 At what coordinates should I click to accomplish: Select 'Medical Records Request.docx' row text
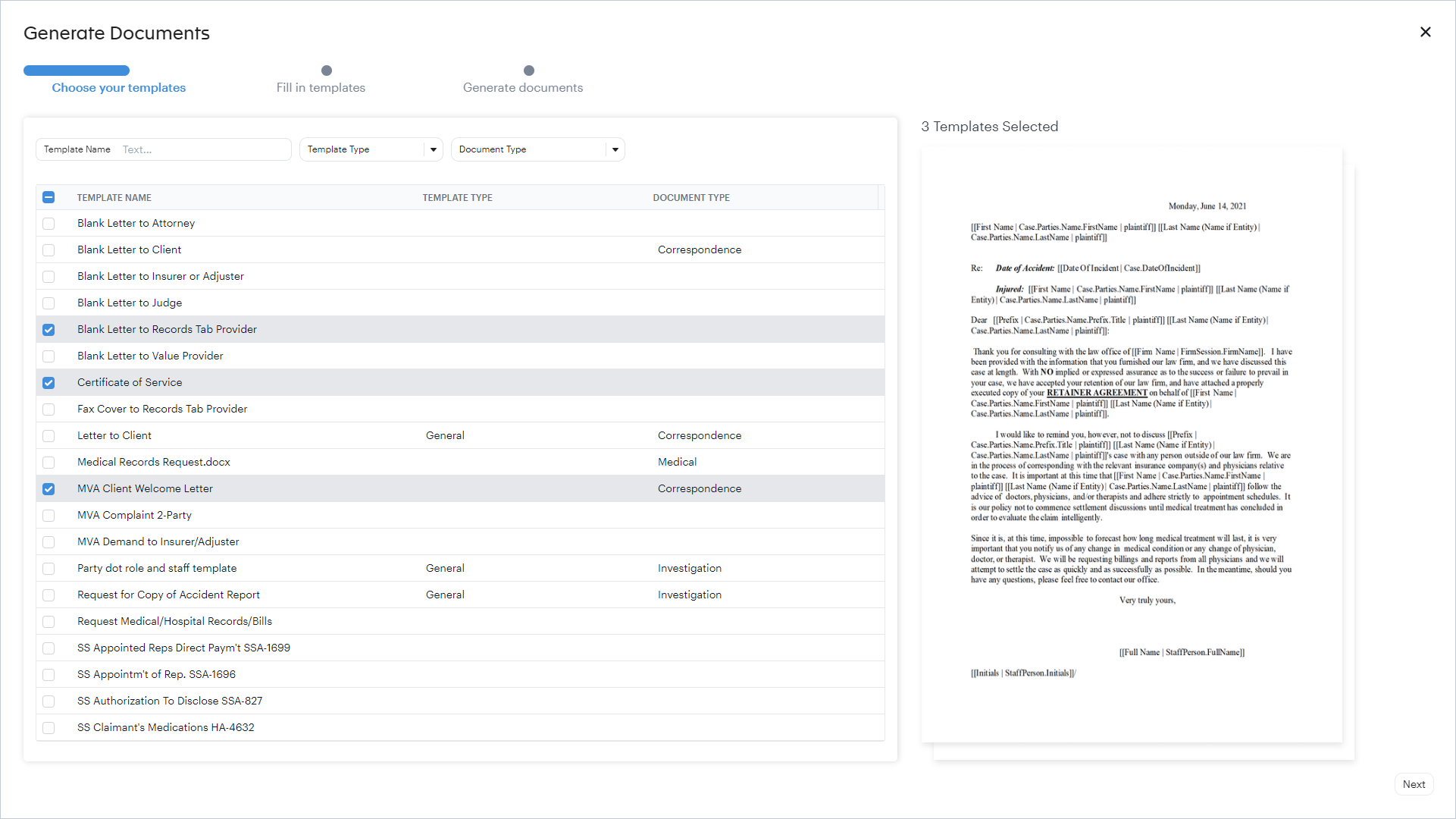tap(154, 462)
